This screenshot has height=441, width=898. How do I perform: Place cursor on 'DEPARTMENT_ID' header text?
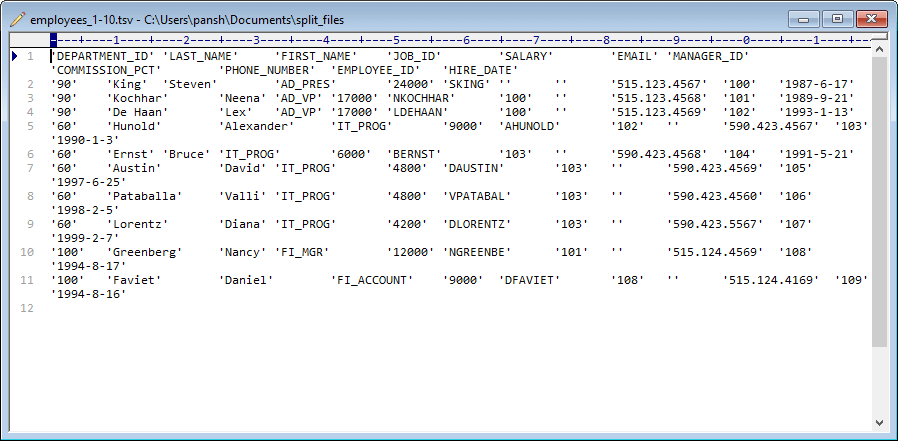(103, 56)
